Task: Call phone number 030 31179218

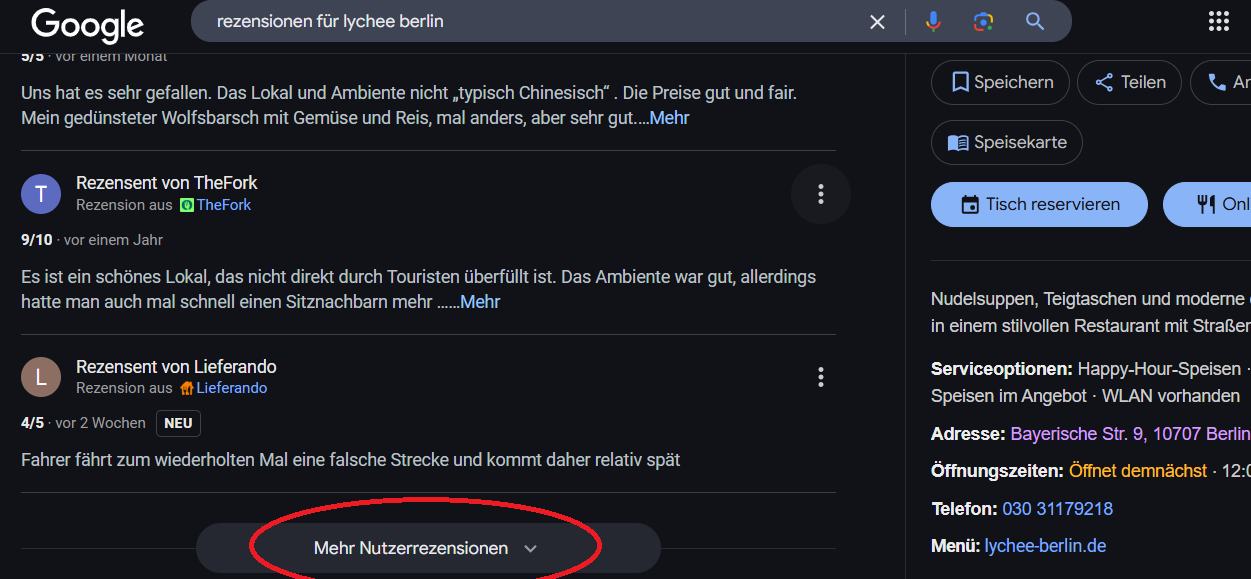Action: point(1057,509)
